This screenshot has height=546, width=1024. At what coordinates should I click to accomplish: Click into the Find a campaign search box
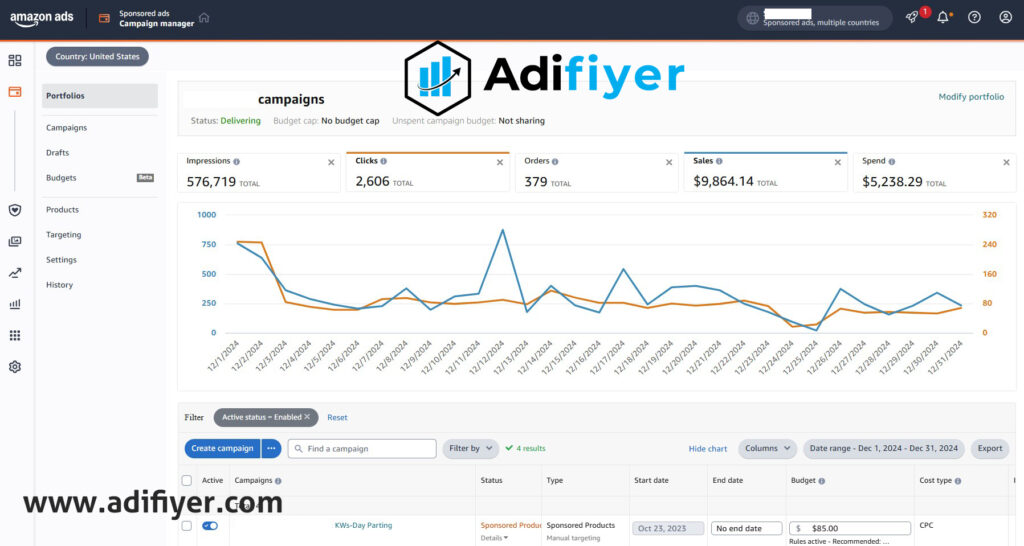click(x=362, y=449)
